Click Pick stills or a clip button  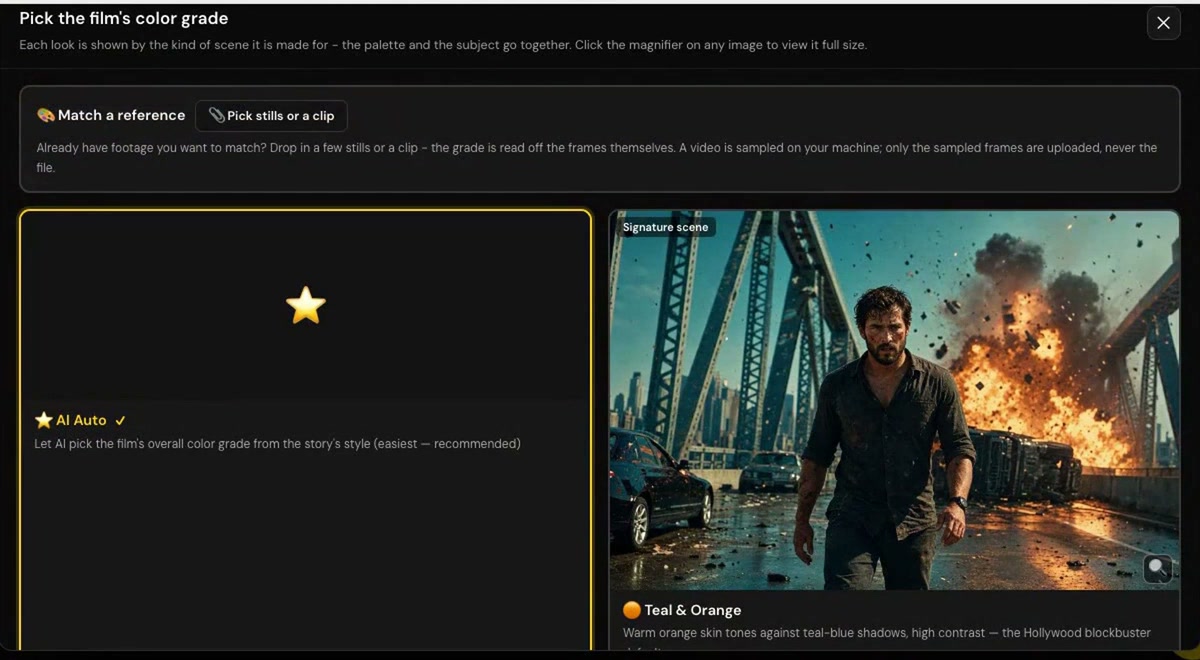pos(271,116)
